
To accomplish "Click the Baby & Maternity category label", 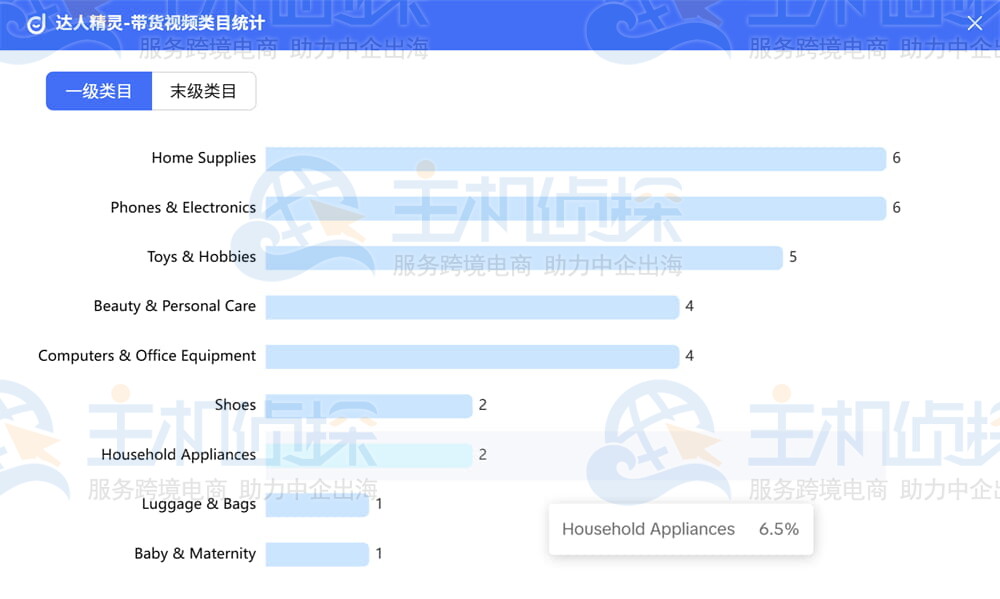I will click(195, 554).
